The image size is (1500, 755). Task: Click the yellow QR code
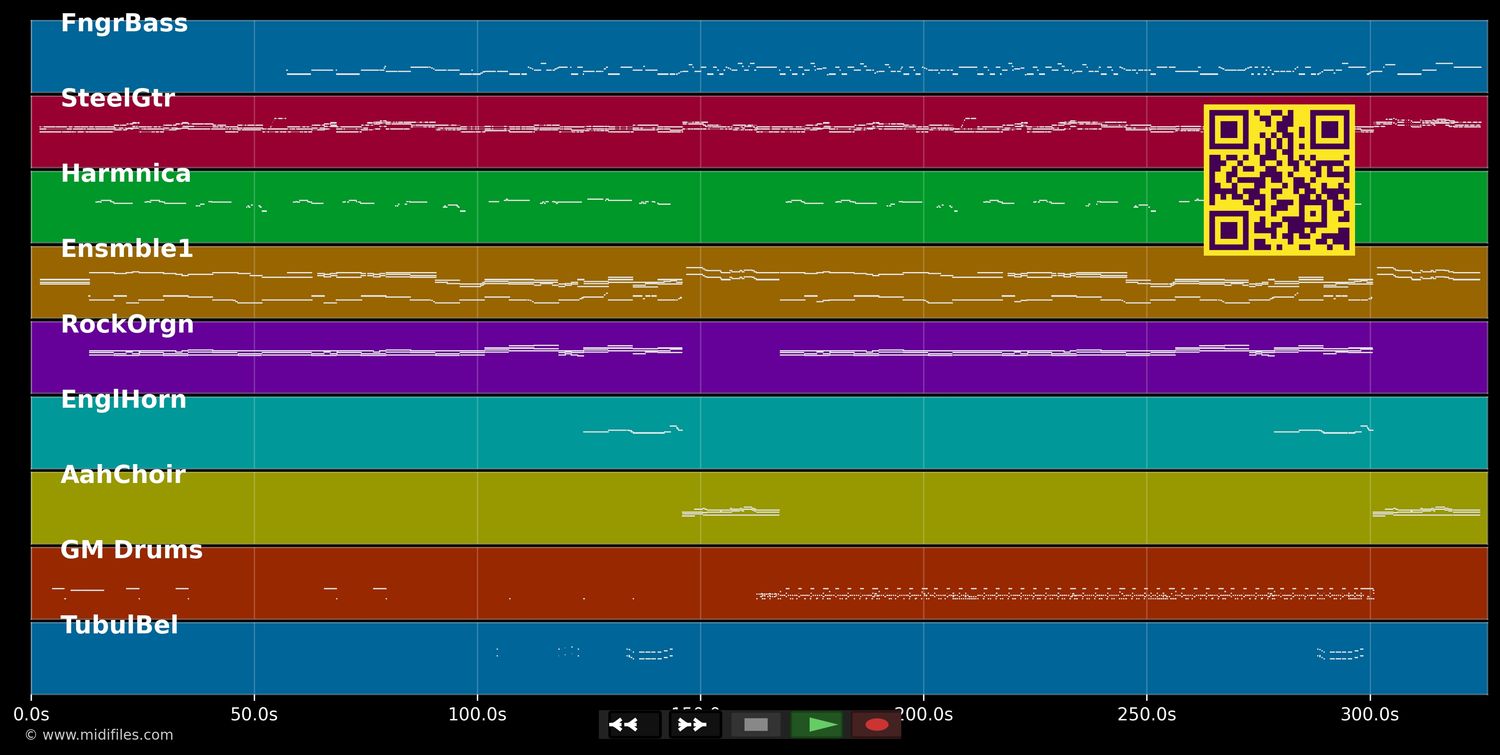[x=1279, y=180]
